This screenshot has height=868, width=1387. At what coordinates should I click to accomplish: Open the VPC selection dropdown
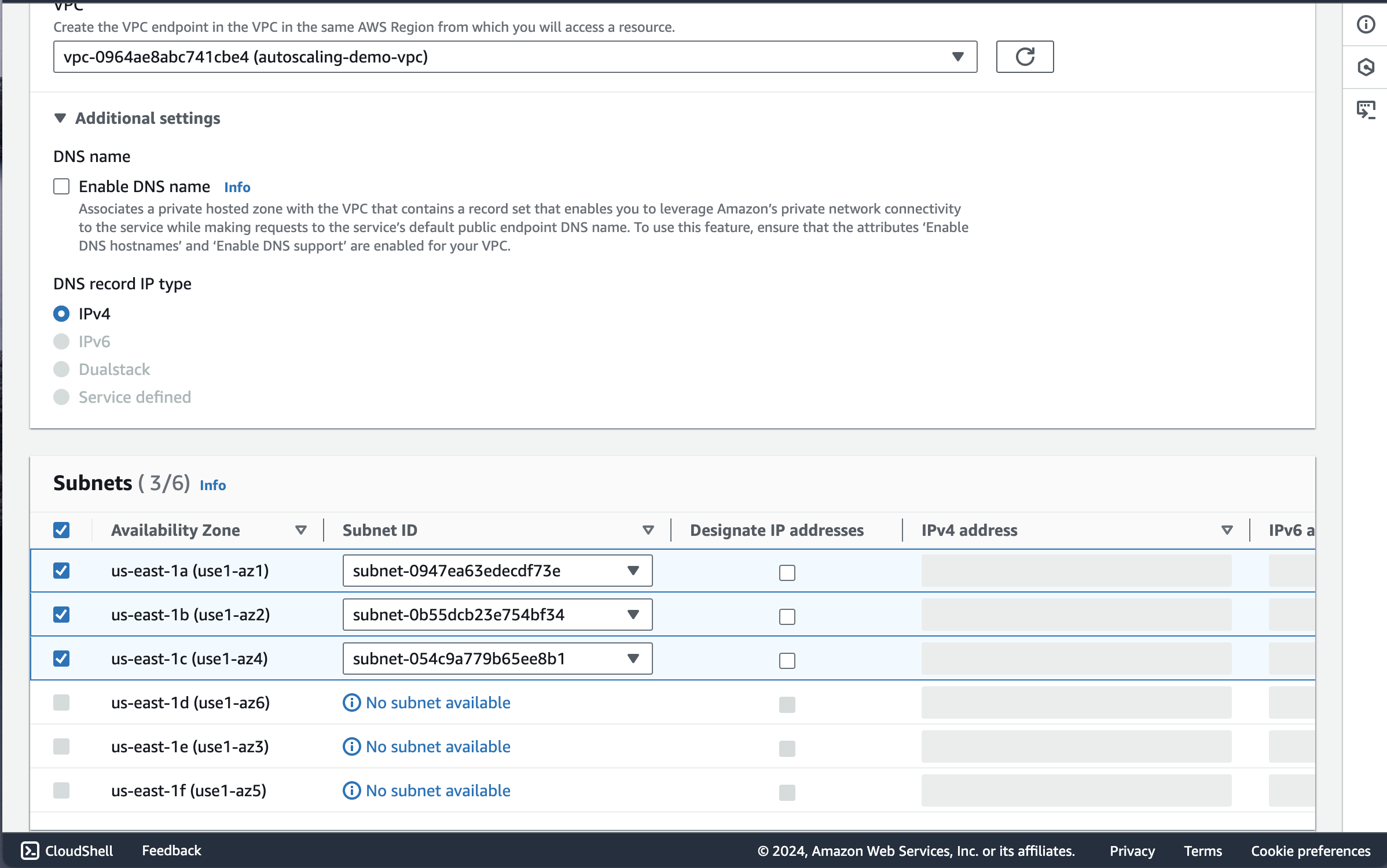click(515, 57)
